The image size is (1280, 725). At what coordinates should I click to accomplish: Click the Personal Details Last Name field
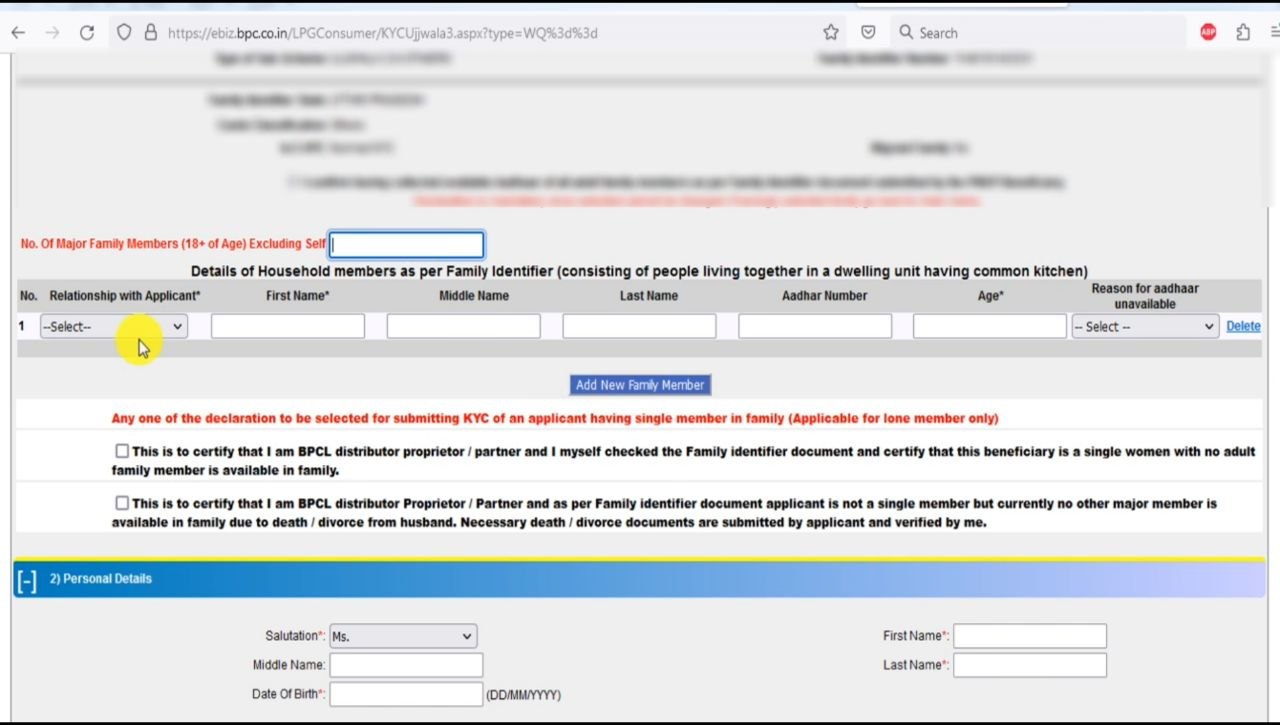[1030, 665]
